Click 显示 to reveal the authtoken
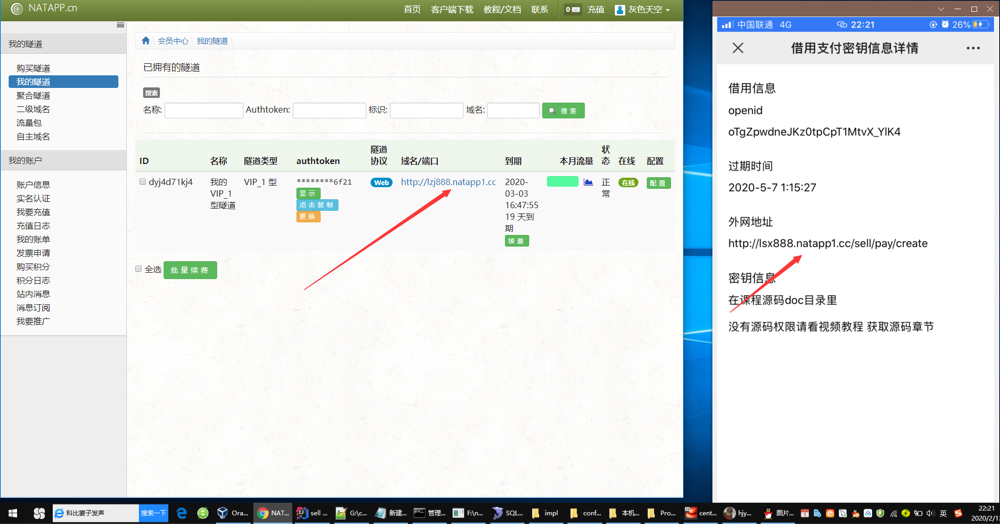The width and height of the screenshot is (1001, 524). point(308,193)
